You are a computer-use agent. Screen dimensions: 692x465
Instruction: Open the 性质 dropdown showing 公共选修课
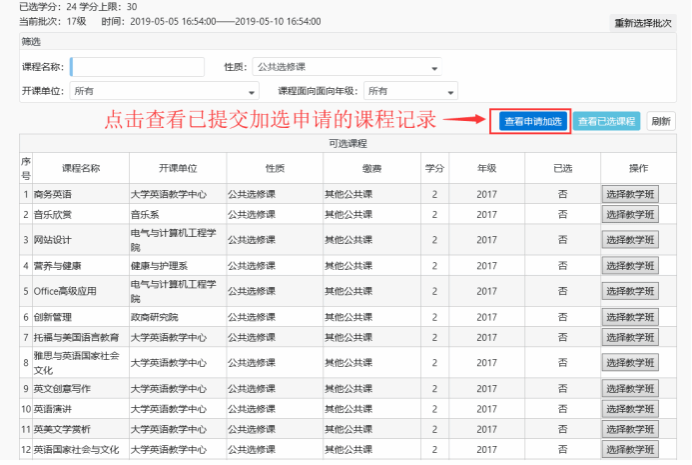346,67
